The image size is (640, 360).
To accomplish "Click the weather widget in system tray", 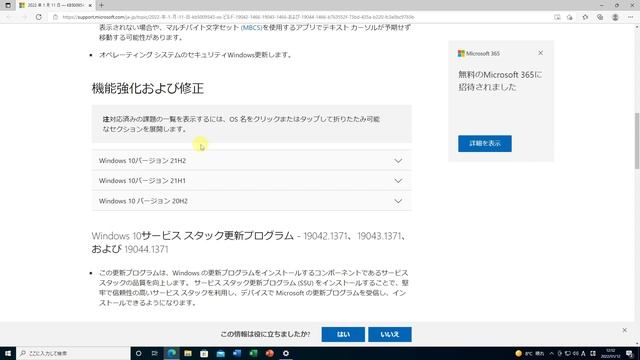I will point(530,353).
